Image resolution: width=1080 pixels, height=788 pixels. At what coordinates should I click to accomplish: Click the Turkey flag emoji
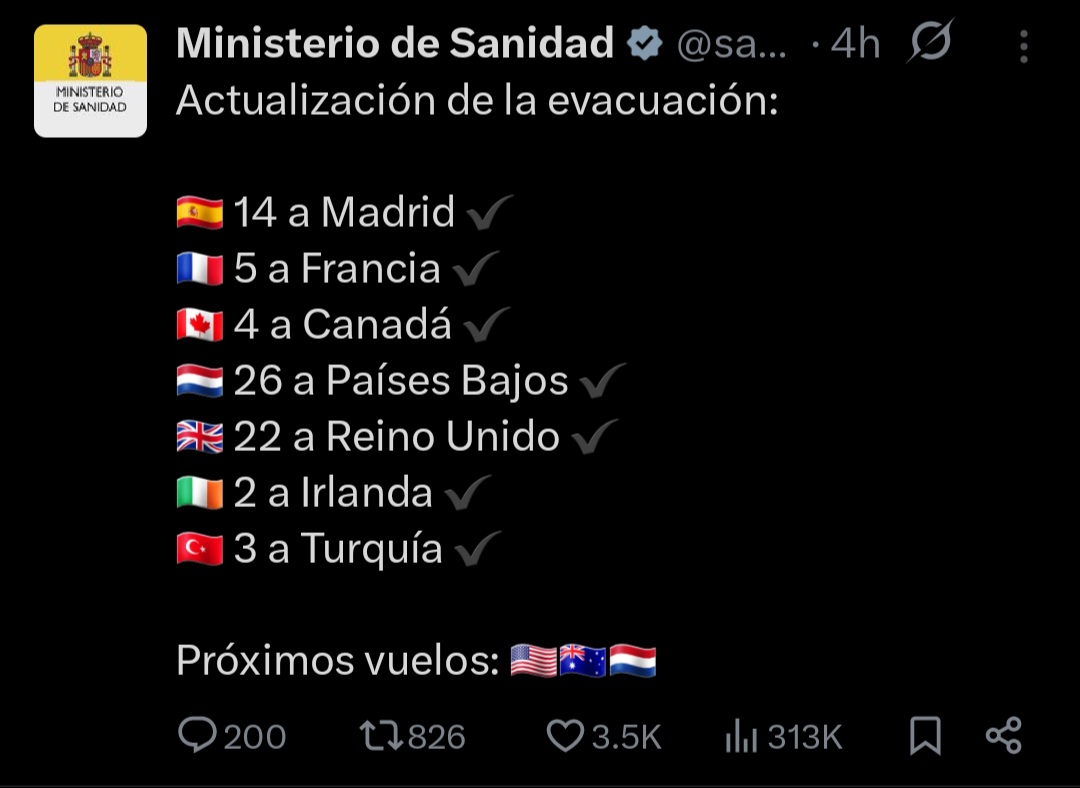tap(200, 550)
